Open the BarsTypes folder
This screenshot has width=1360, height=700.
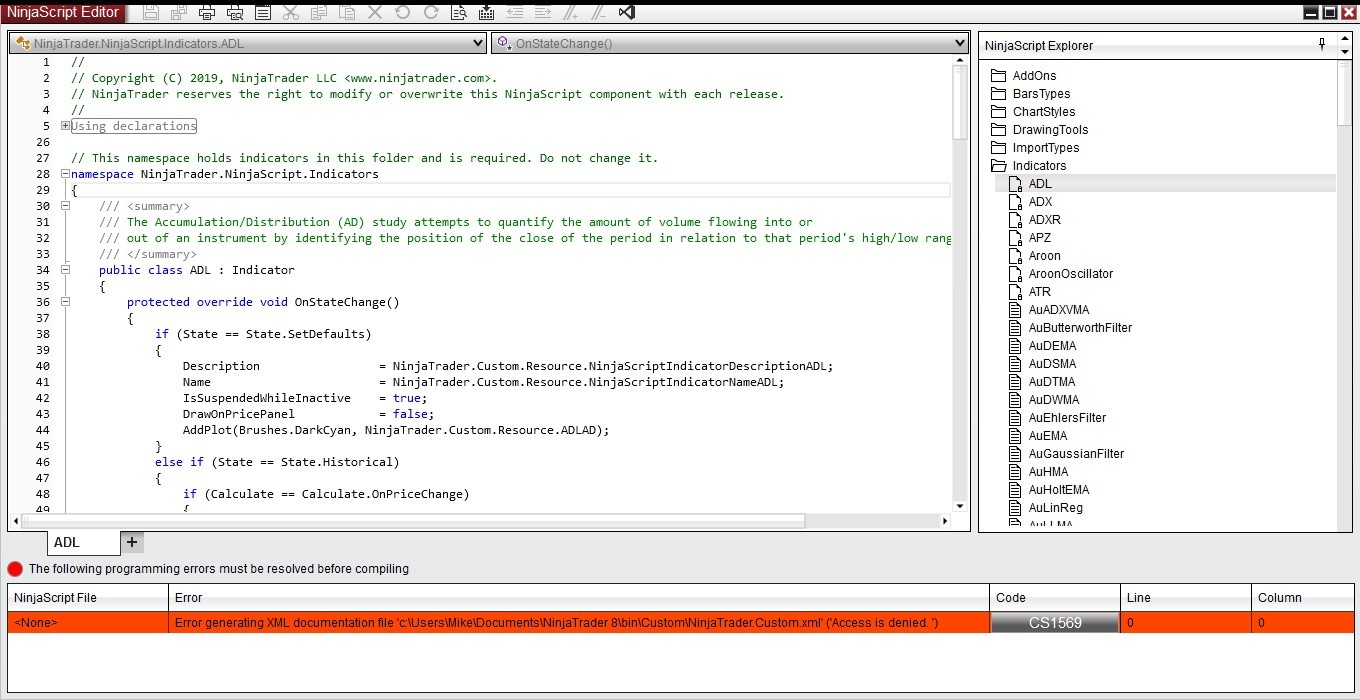click(1030, 94)
